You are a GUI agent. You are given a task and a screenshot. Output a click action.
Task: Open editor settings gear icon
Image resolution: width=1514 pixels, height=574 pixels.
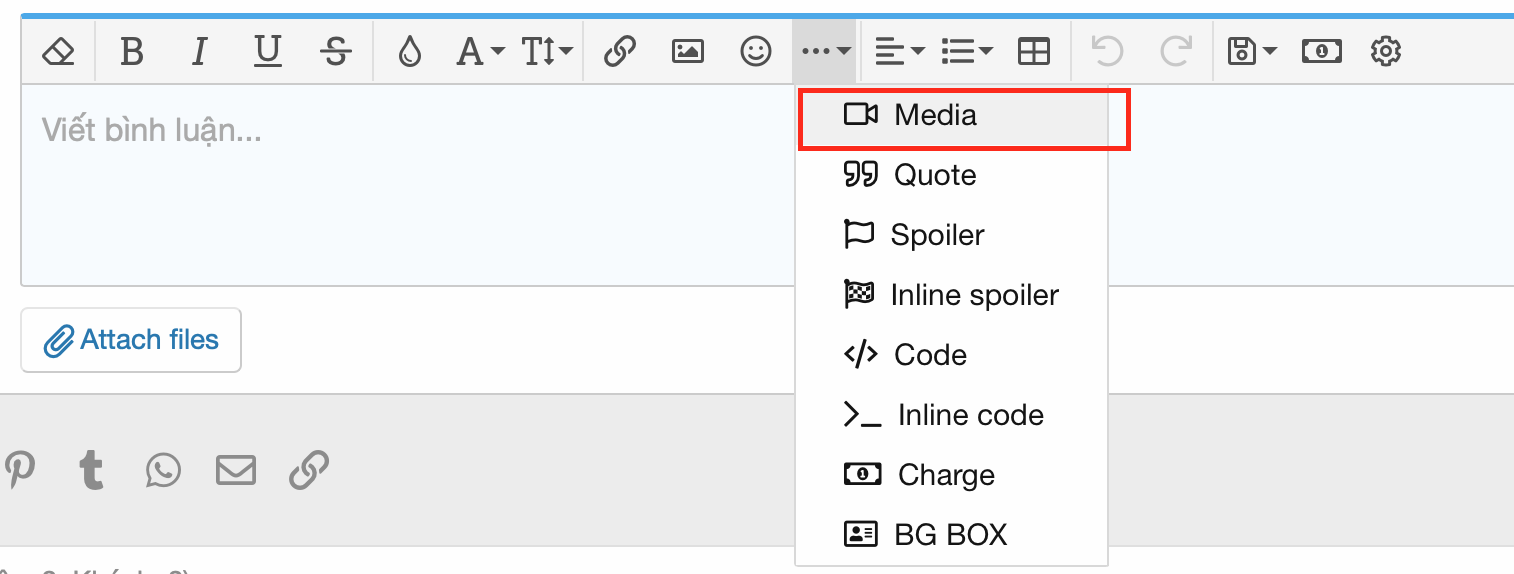click(1385, 51)
